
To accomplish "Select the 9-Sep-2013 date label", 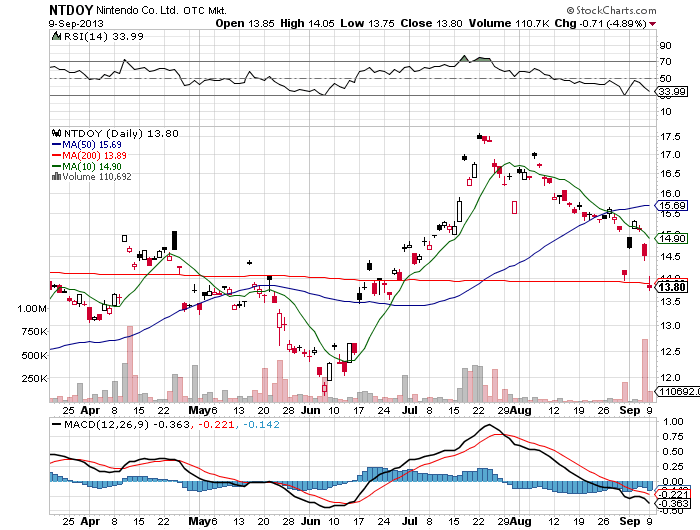I will (x=76, y=24).
